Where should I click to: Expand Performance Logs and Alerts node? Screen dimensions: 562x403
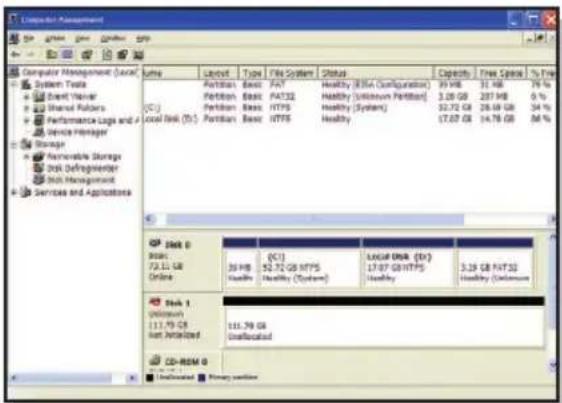[x=27, y=120]
